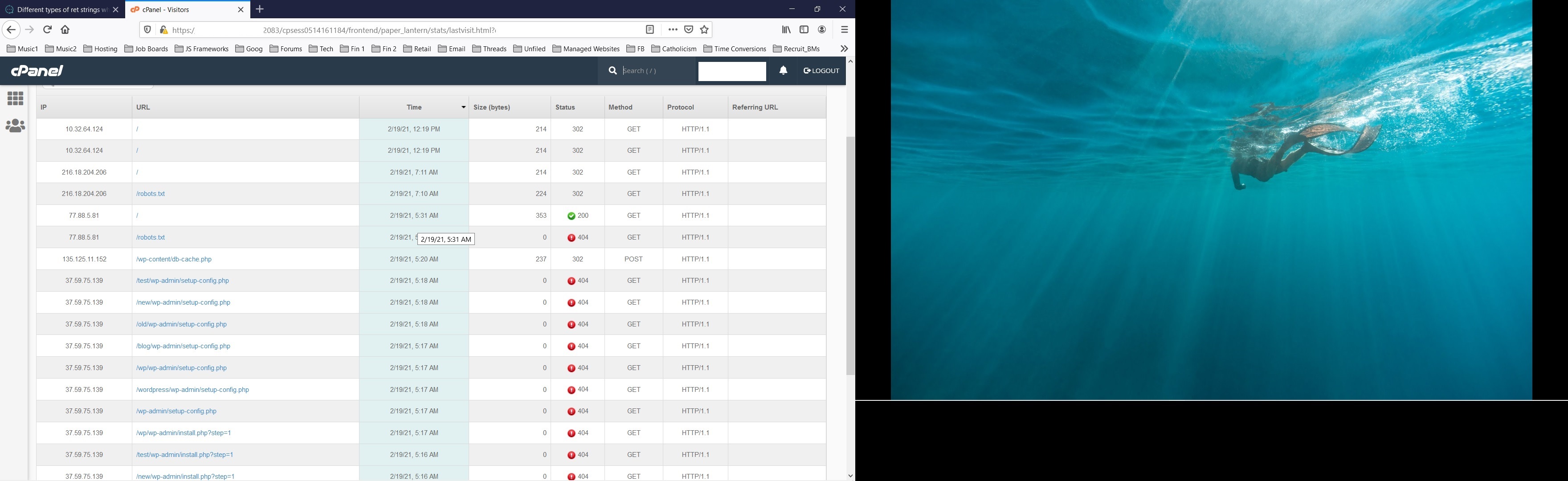The image size is (1568, 481).
Task: Toggle Reader View icon in address bar
Action: (649, 30)
